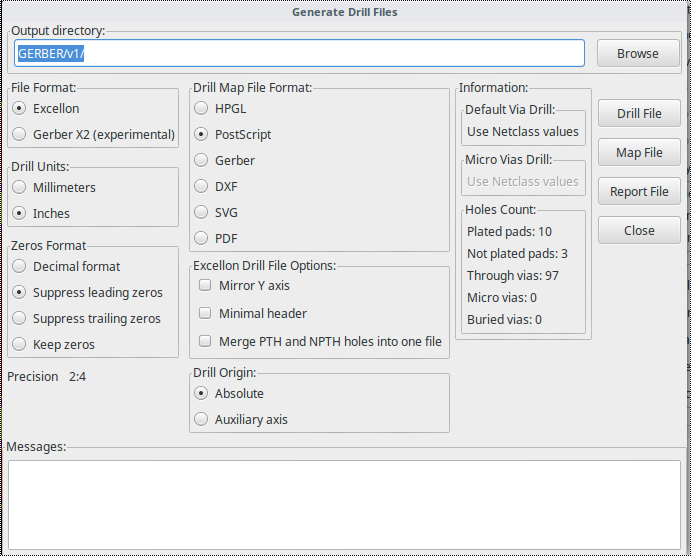Image resolution: width=691 pixels, height=556 pixels.
Task: Select PDF drill map format
Action: [202, 238]
